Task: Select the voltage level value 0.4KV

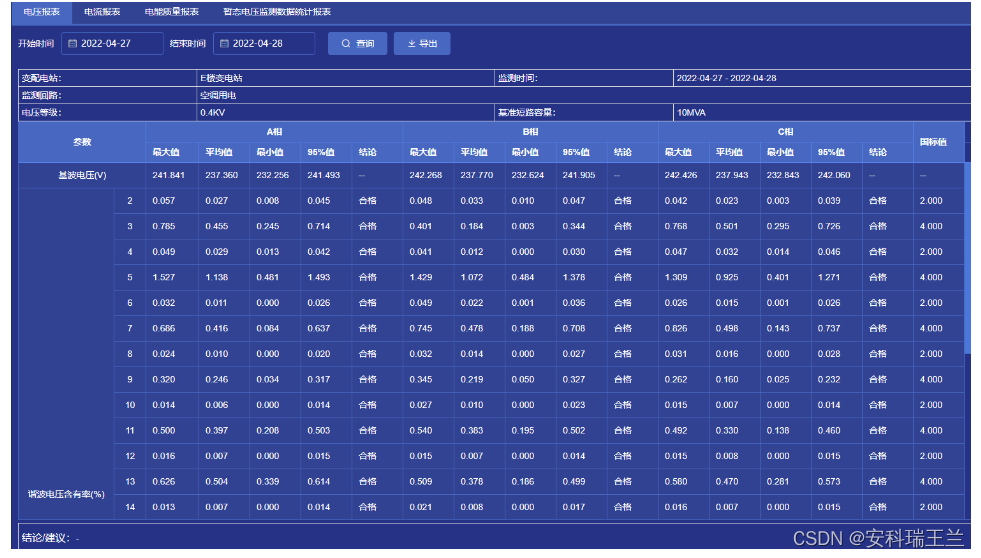Action: (x=213, y=113)
